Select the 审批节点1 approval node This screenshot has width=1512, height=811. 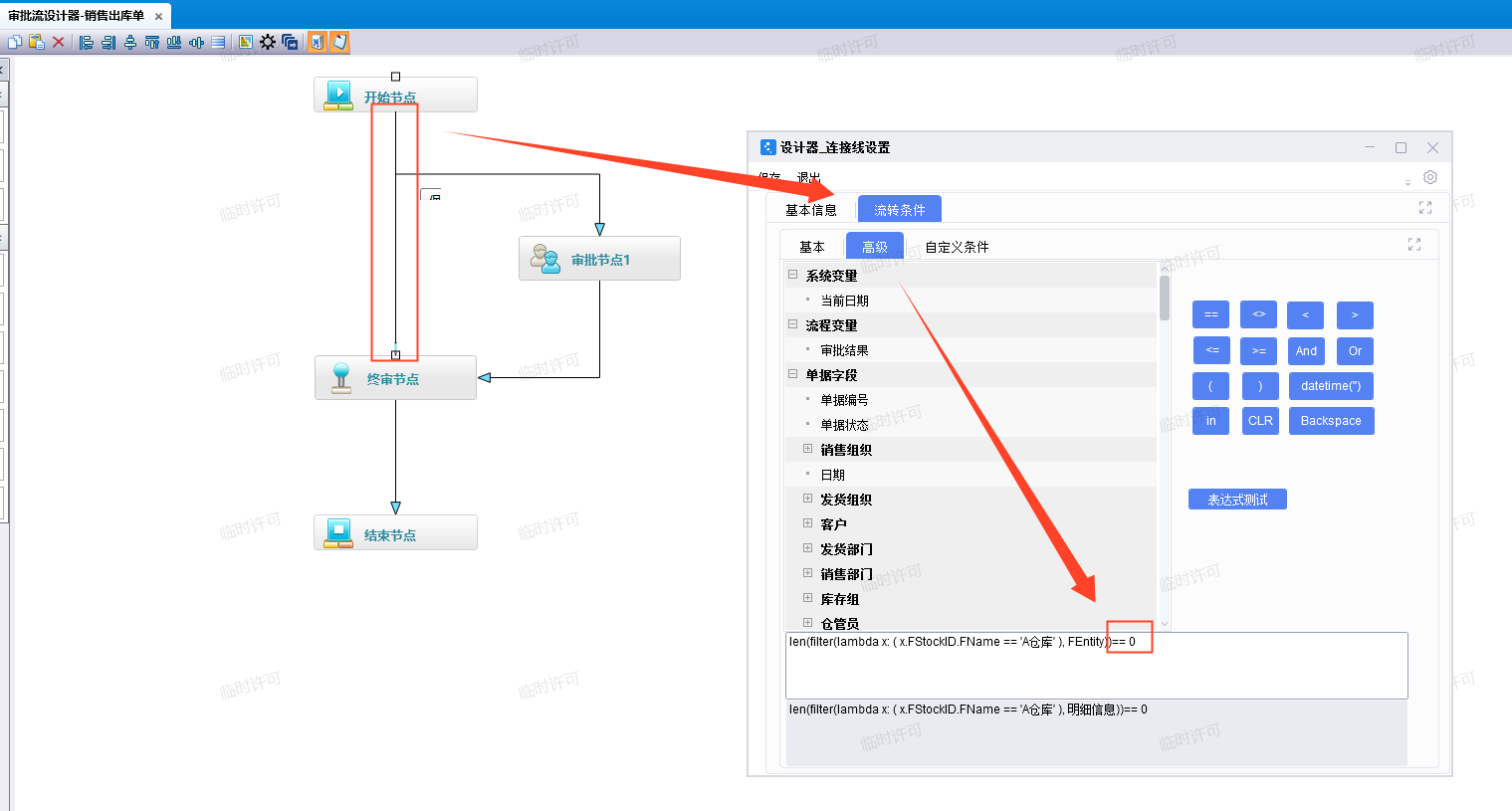point(599,259)
